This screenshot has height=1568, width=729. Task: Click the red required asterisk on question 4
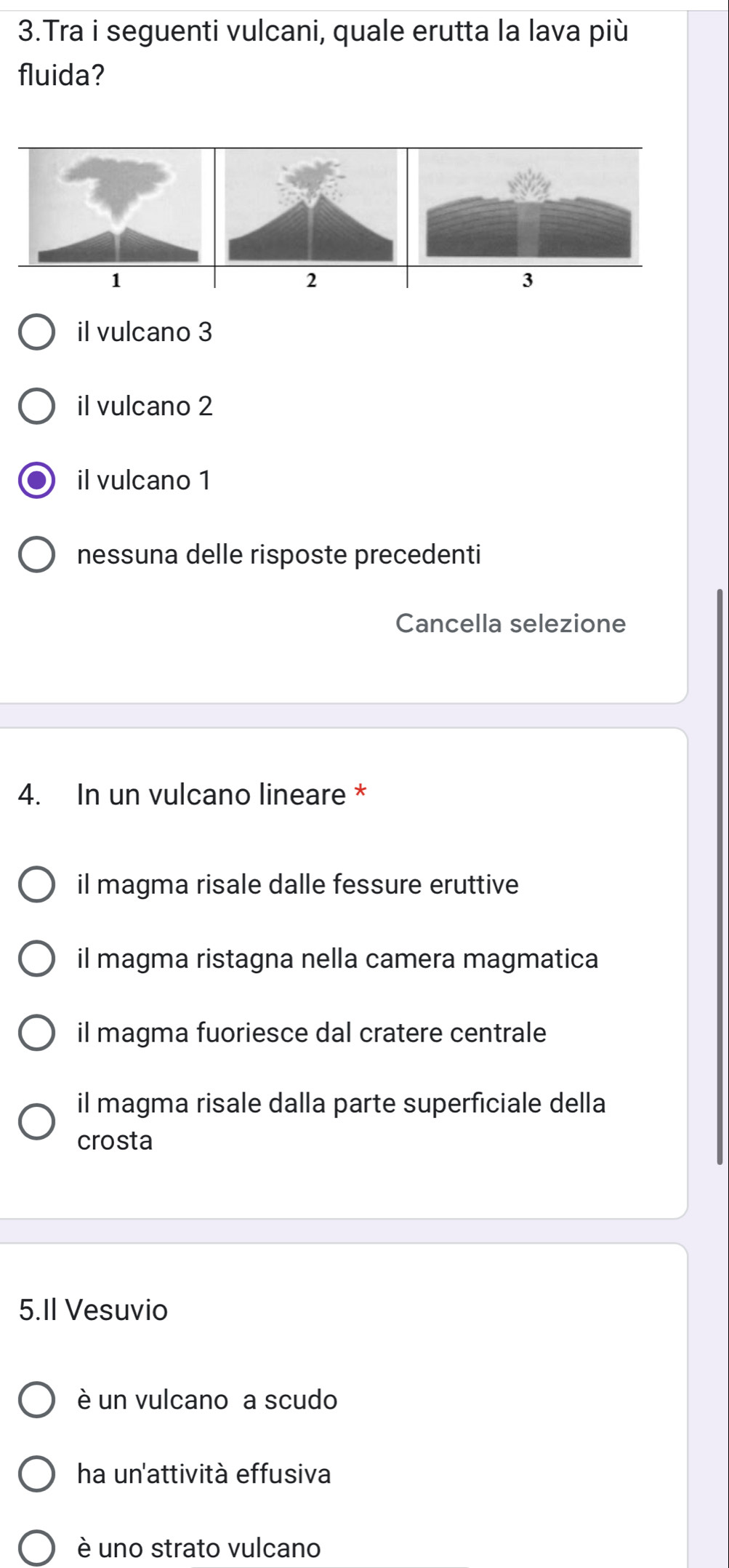tap(360, 792)
